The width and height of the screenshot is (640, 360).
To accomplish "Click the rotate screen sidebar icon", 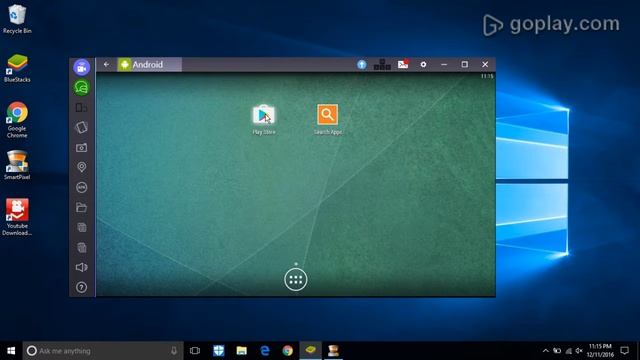I will coord(81,127).
